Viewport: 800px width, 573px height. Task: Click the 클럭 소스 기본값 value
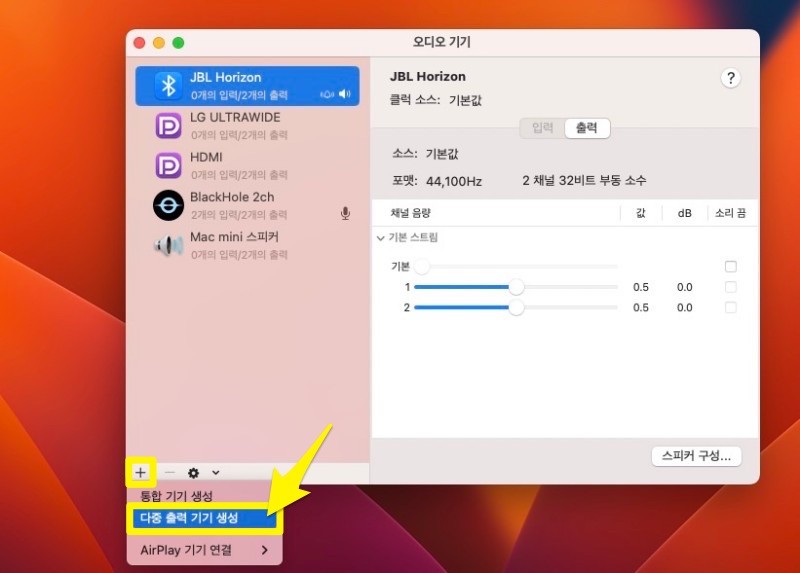click(465, 100)
